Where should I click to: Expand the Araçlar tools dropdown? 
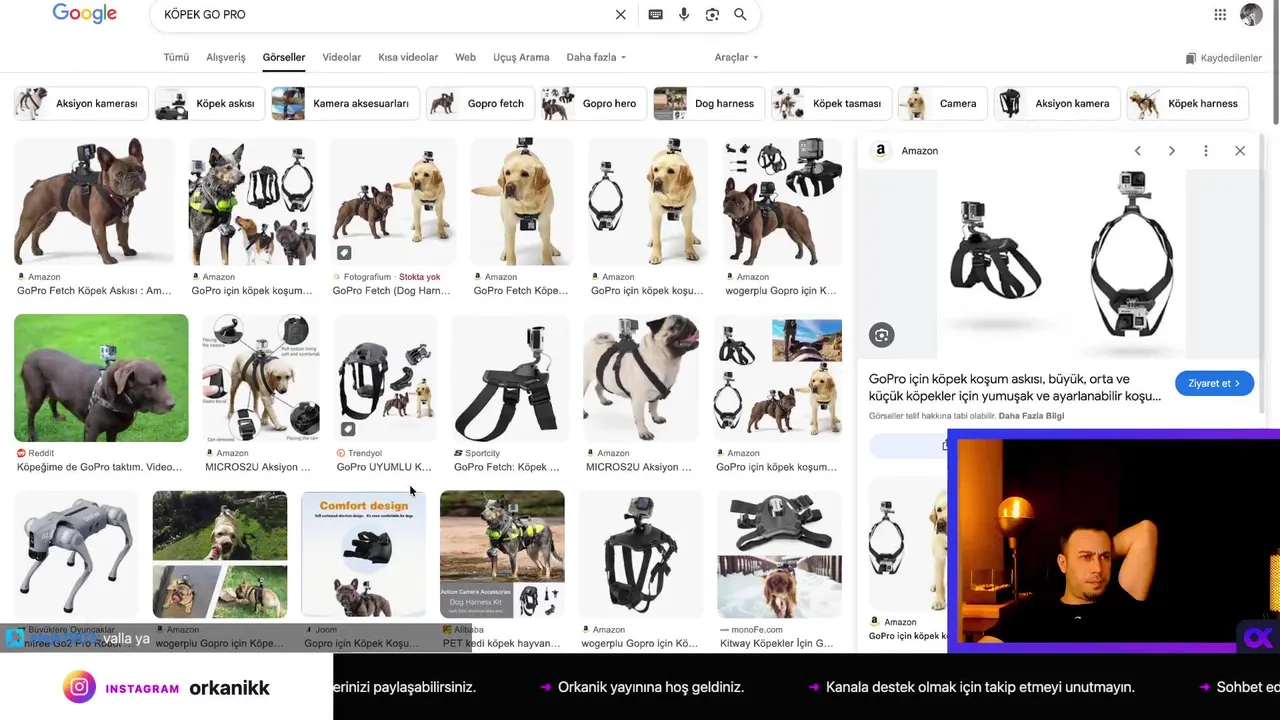click(736, 58)
